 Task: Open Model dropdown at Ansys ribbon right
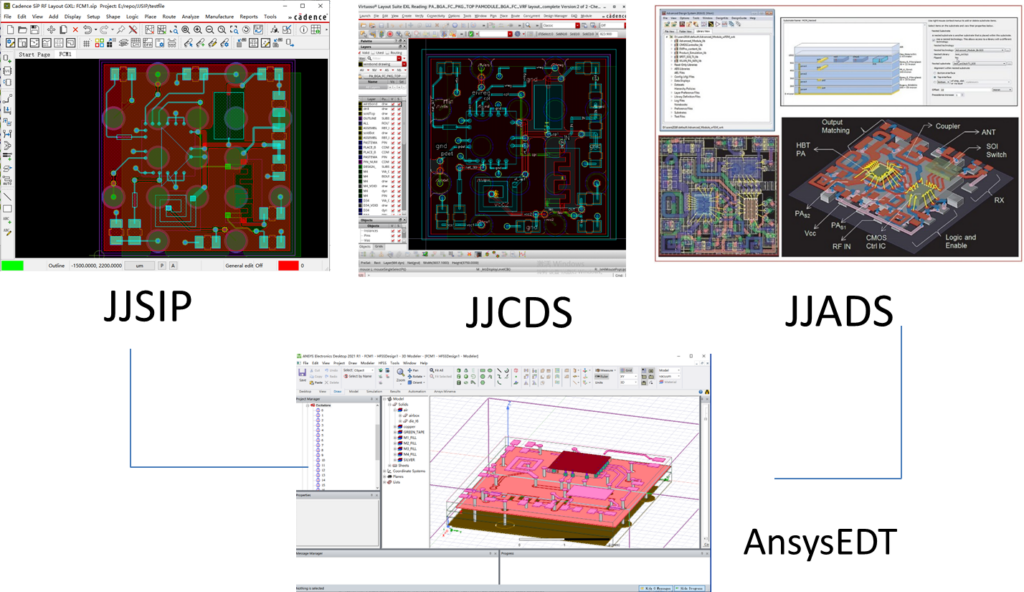click(669, 370)
